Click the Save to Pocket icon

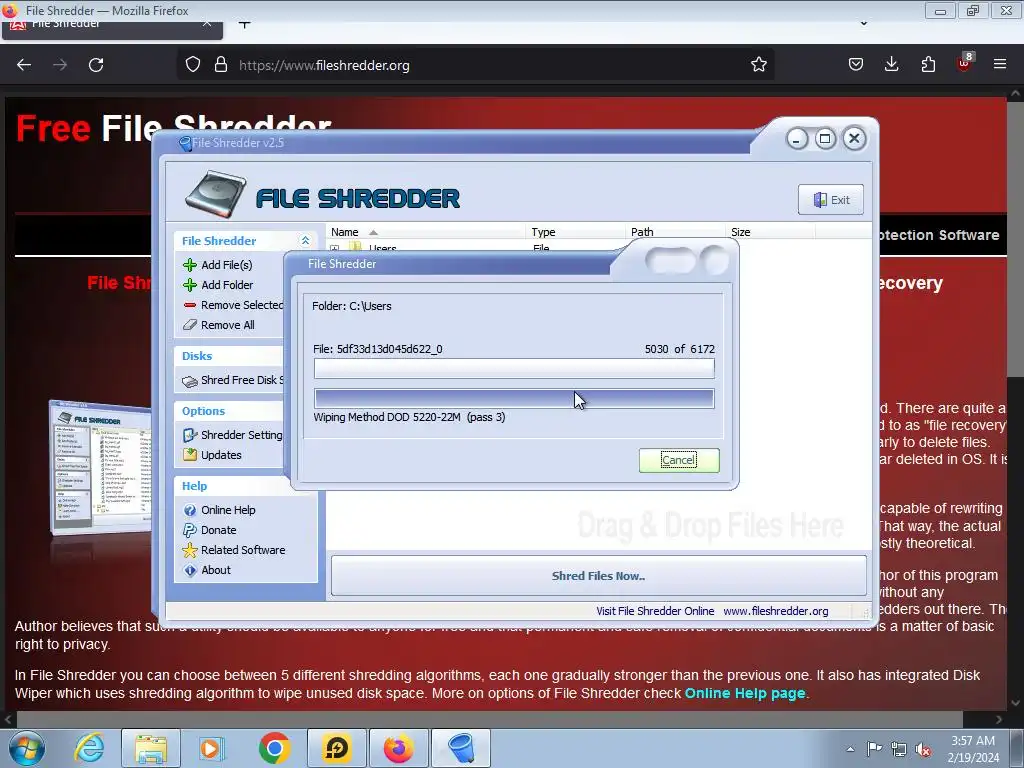(x=856, y=64)
